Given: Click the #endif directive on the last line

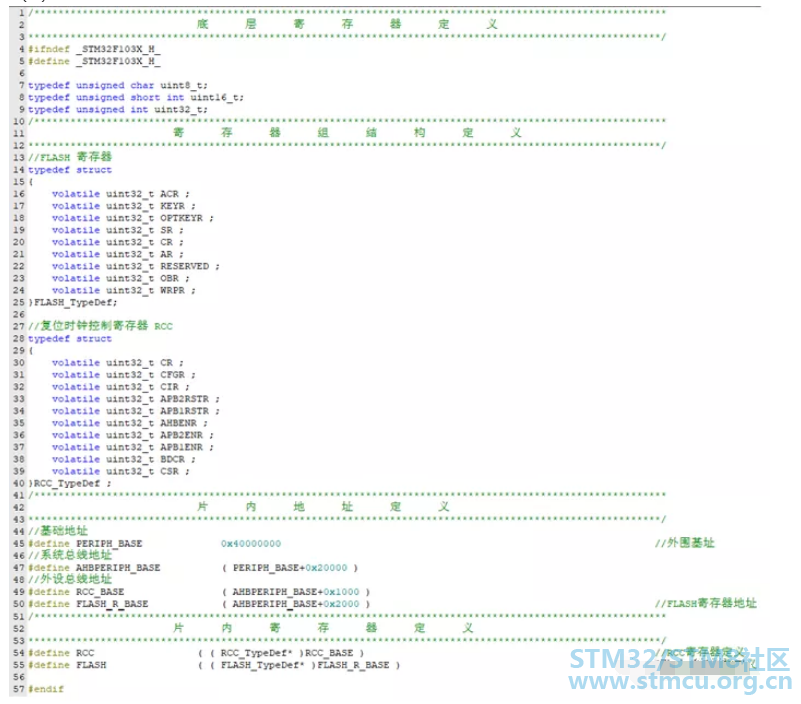Looking at the screenshot, I should coord(46,689).
